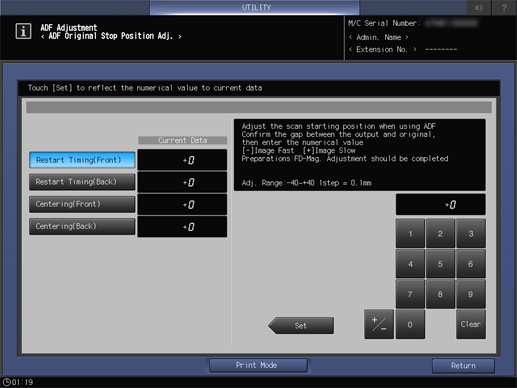Viewport: 517px width, 388px height.
Task: Click the numeric entry display above keypad
Action: 440,204
